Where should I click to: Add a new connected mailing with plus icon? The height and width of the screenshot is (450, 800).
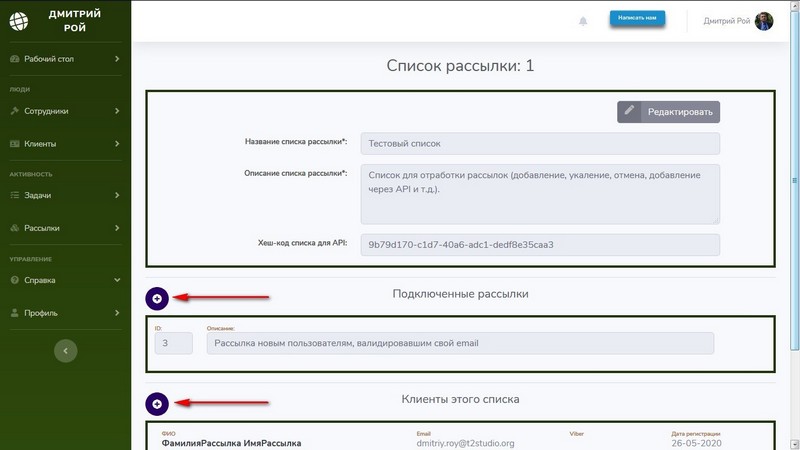click(157, 297)
